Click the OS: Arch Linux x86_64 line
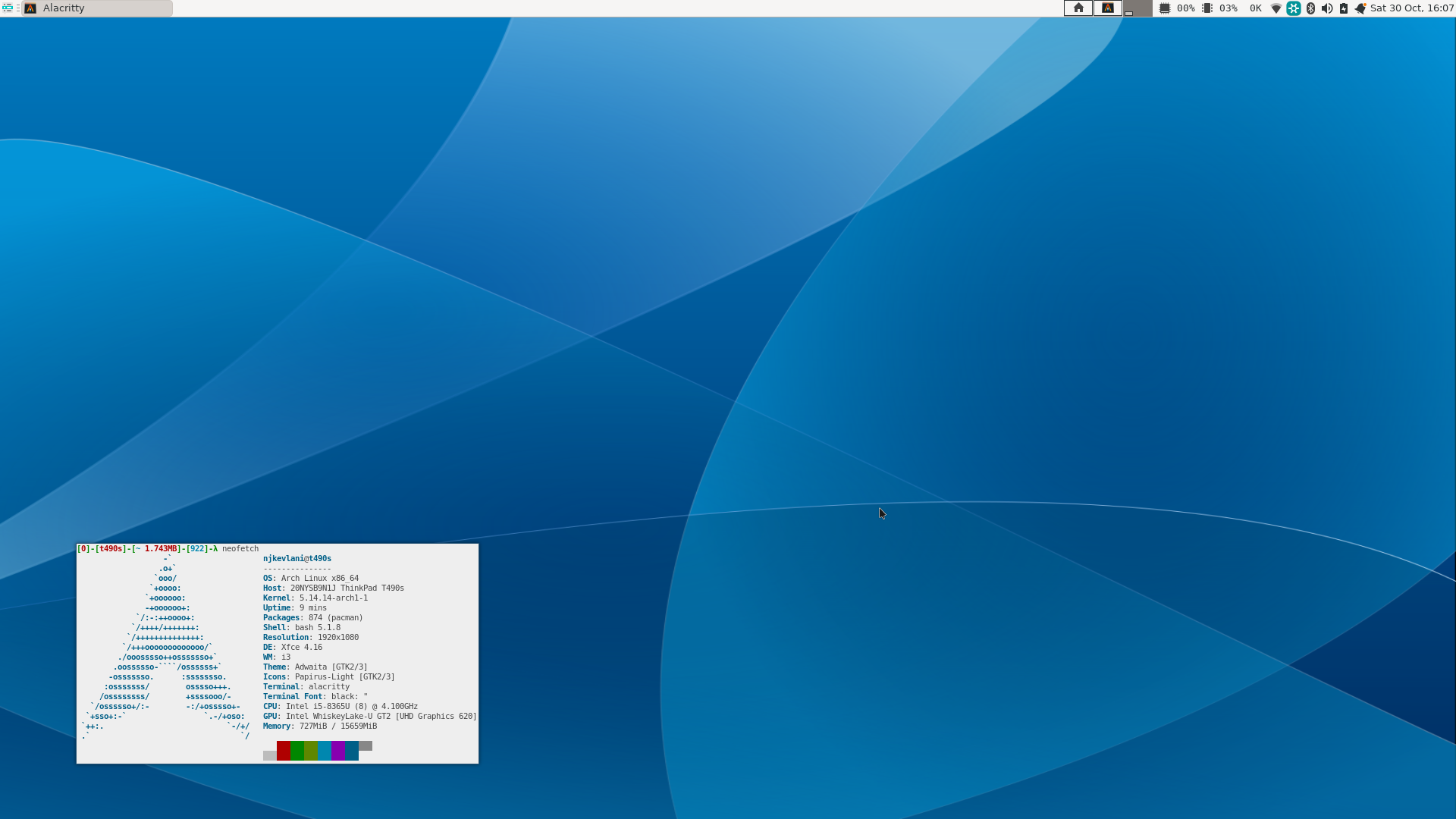This screenshot has width=1456, height=819. pyautogui.click(x=311, y=579)
